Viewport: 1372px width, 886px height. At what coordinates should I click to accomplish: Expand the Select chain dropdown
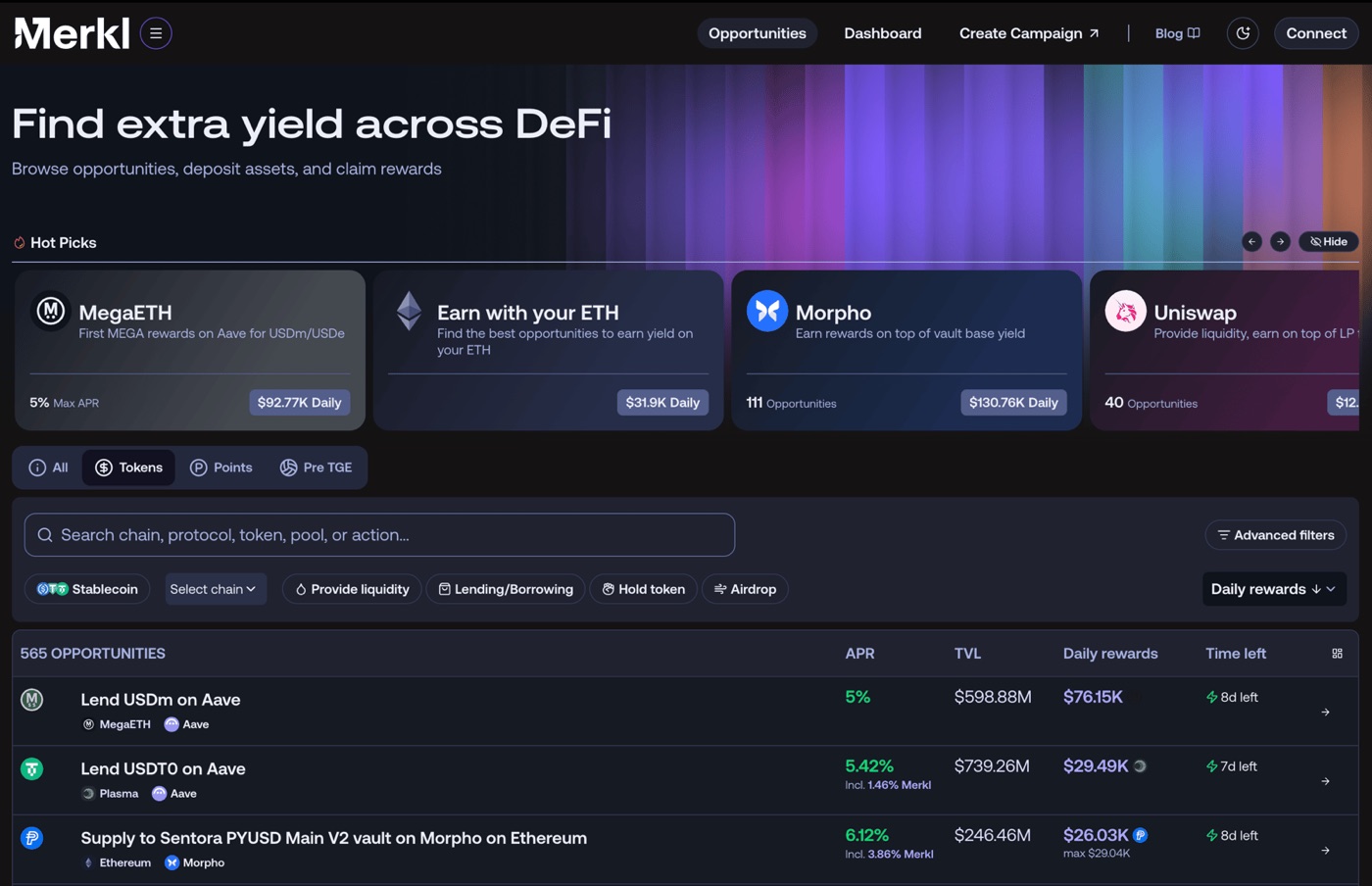click(x=216, y=589)
